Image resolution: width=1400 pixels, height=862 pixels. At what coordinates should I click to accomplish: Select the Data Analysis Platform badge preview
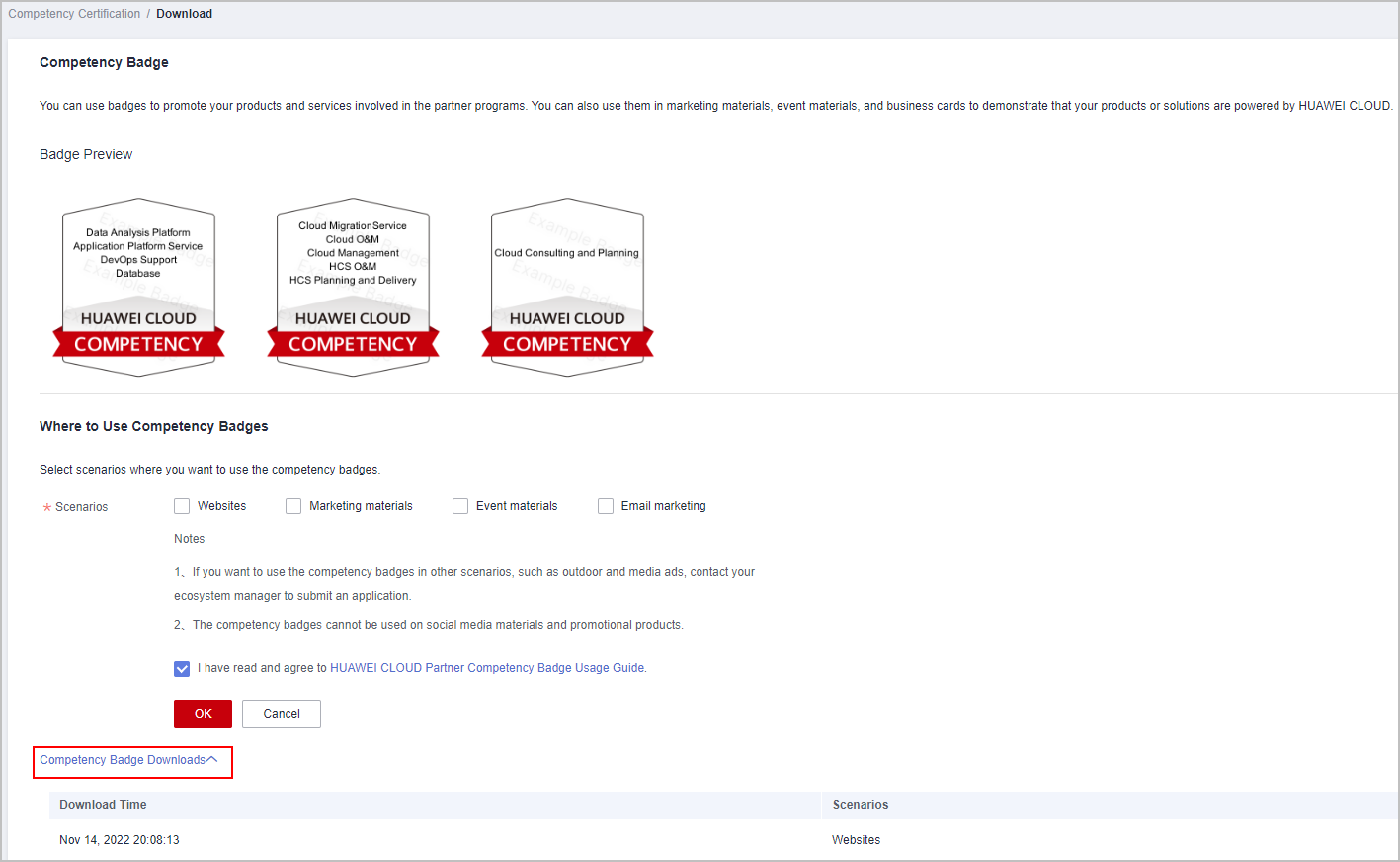click(x=138, y=288)
